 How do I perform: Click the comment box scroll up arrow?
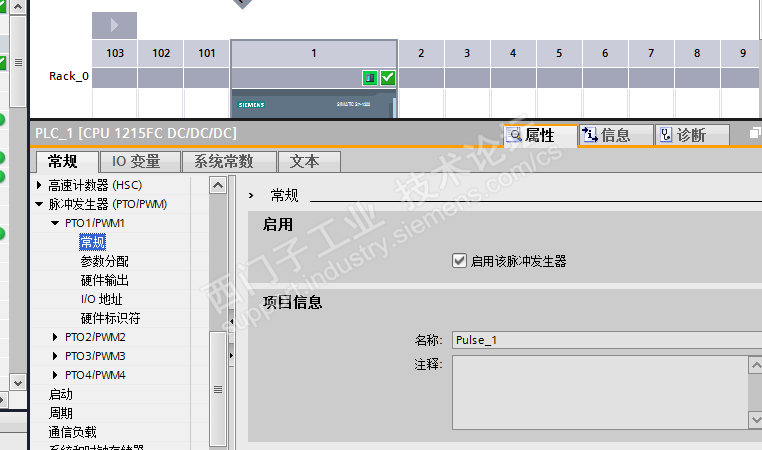point(755,364)
